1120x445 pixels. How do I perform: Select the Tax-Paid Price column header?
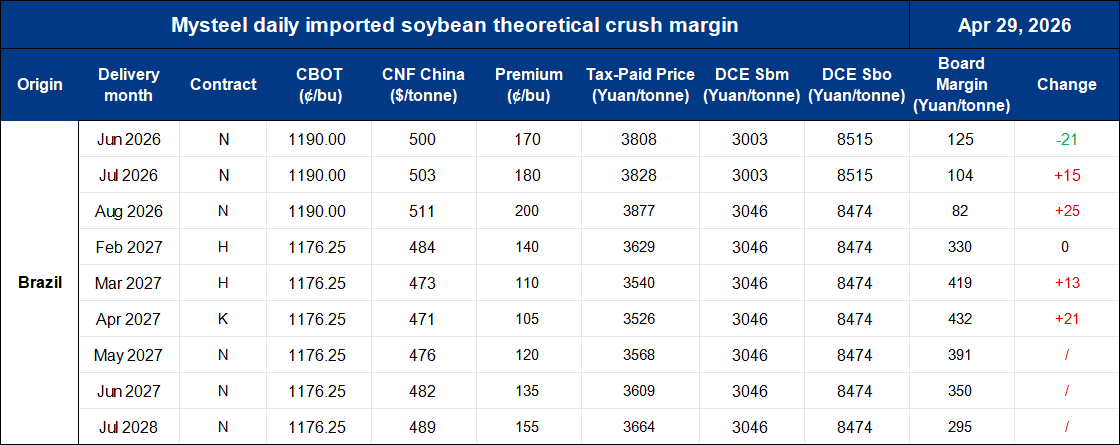pos(643,85)
